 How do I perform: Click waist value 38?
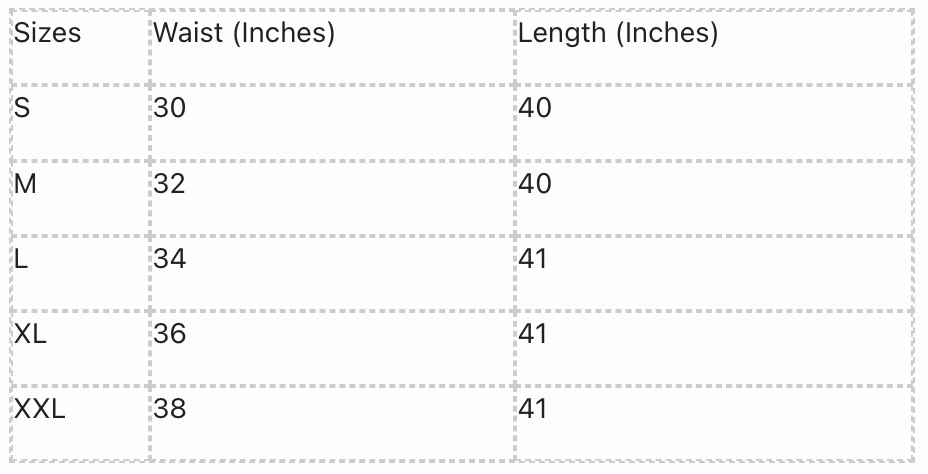click(170, 409)
